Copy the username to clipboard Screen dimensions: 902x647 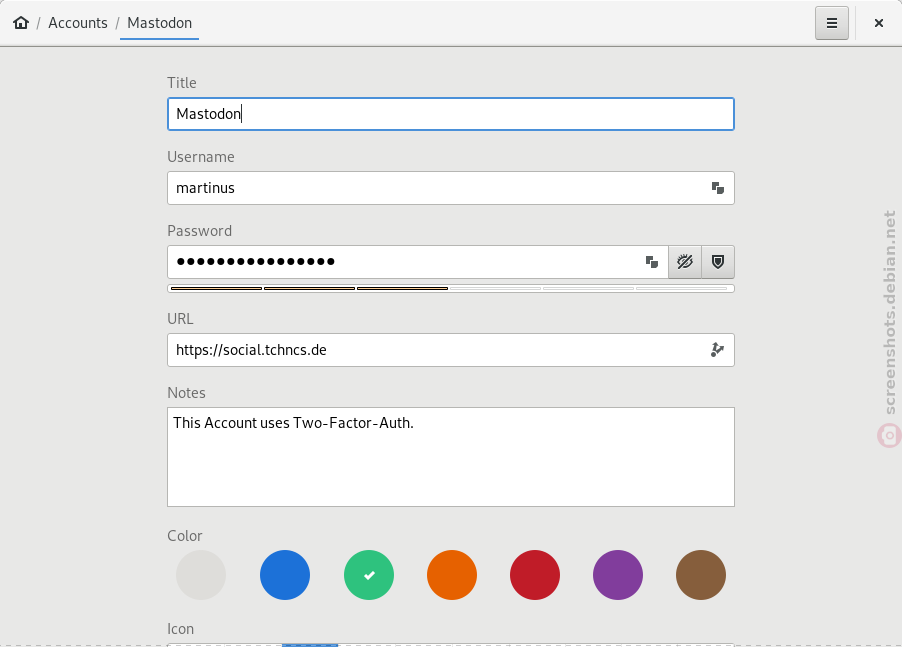(x=717, y=188)
